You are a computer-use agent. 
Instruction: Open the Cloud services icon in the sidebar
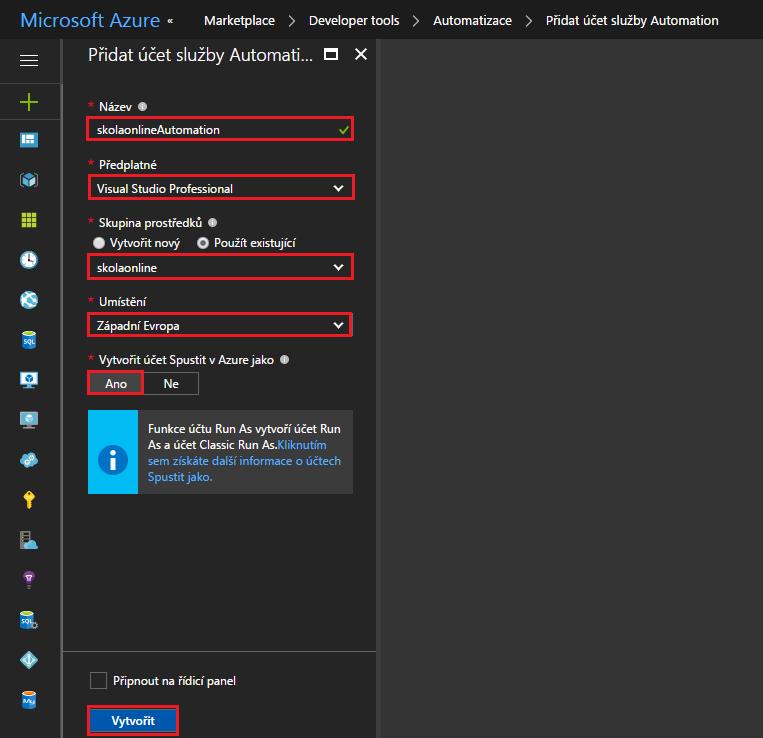pyautogui.click(x=29, y=460)
